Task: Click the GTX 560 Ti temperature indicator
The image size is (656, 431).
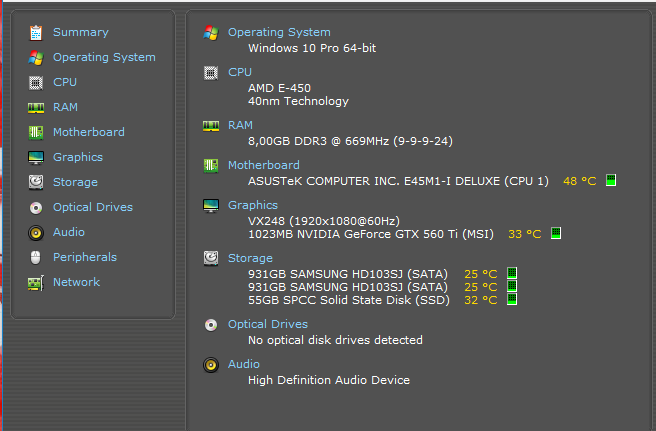Action: (x=556, y=234)
